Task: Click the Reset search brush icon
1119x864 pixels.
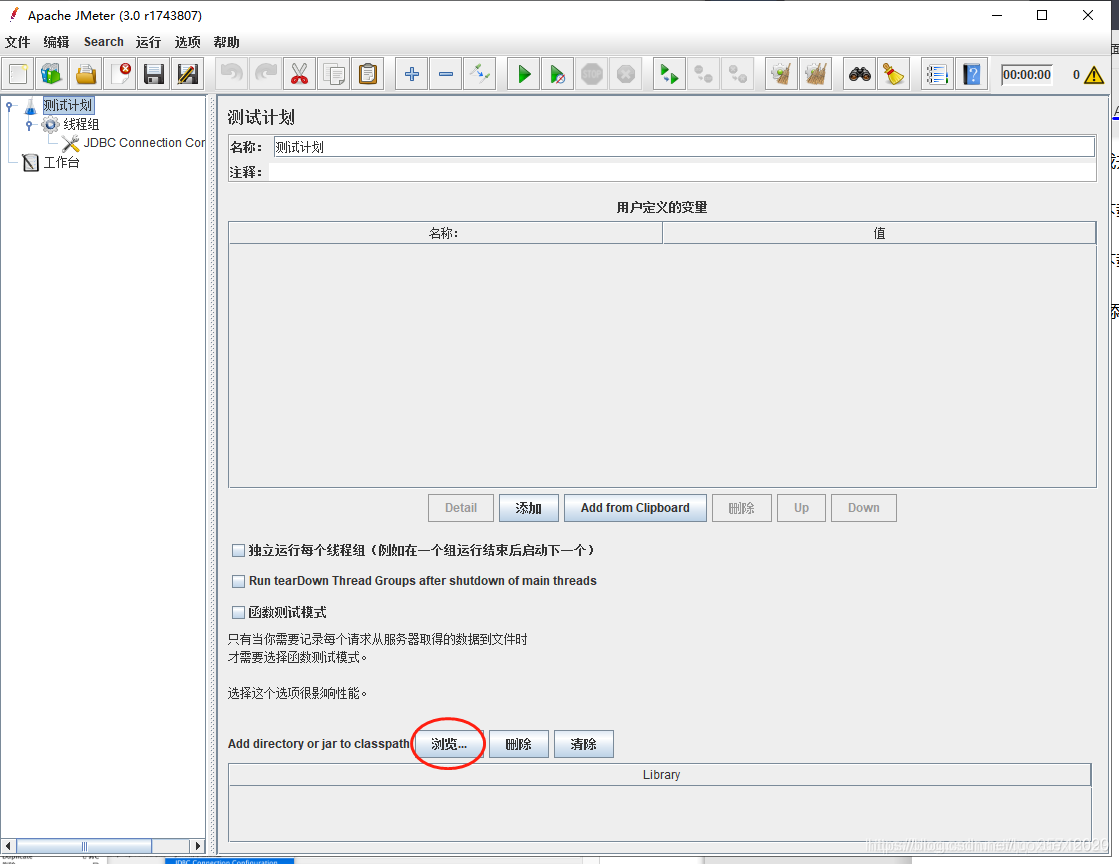Action: coord(893,74)
